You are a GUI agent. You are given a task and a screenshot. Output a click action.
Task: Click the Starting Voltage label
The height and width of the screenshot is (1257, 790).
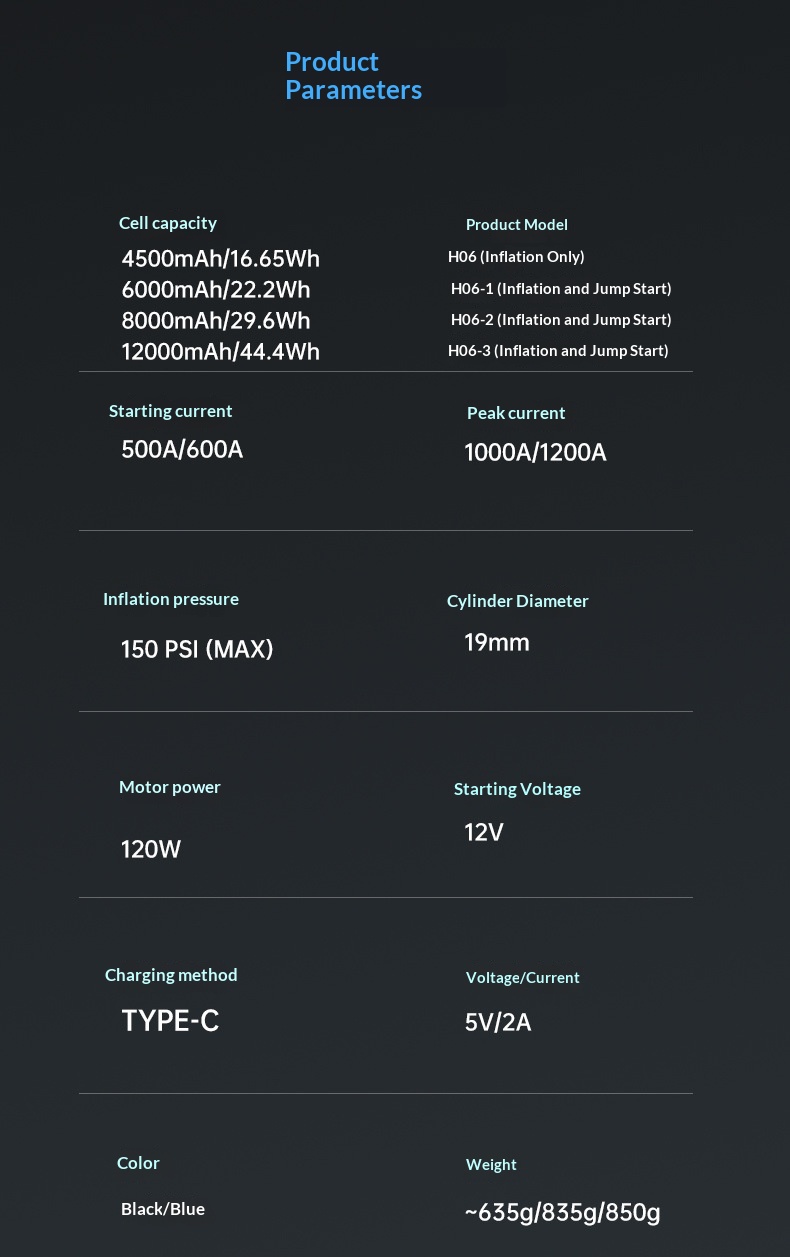pos(517,789)
